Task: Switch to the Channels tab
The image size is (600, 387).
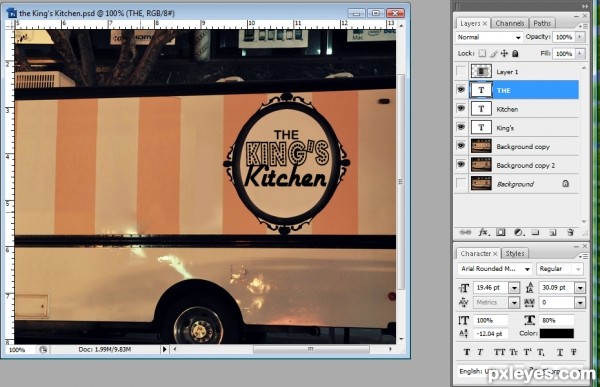Action: coord(510,24)
